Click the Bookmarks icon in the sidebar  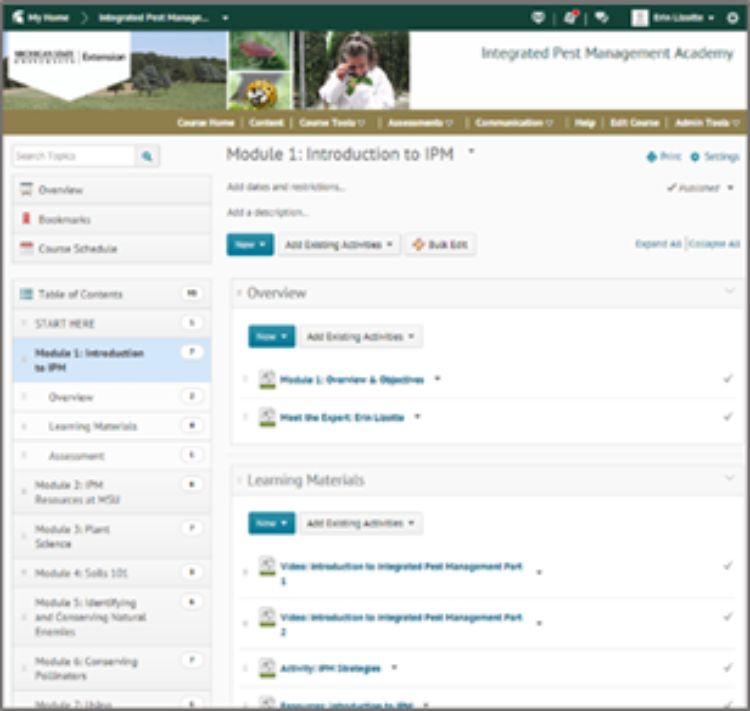[27, 219]
